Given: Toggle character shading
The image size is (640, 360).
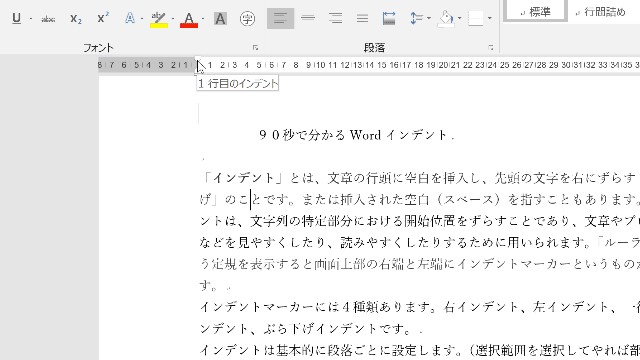Looking at the screenshot, I should pos(220,18).
